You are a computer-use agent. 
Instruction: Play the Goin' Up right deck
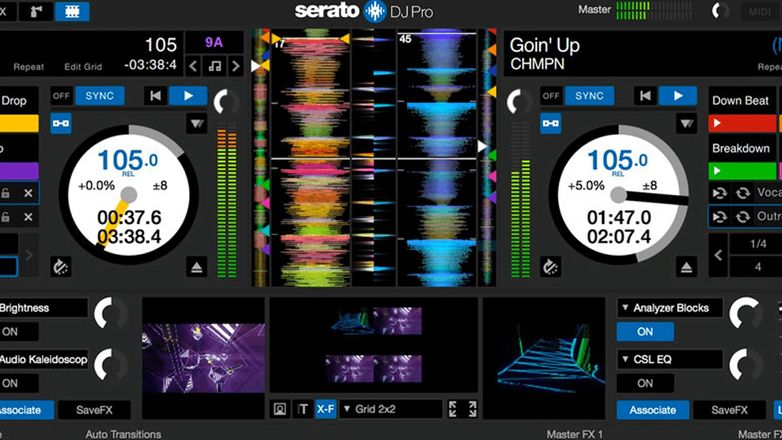tap(678, 96)
